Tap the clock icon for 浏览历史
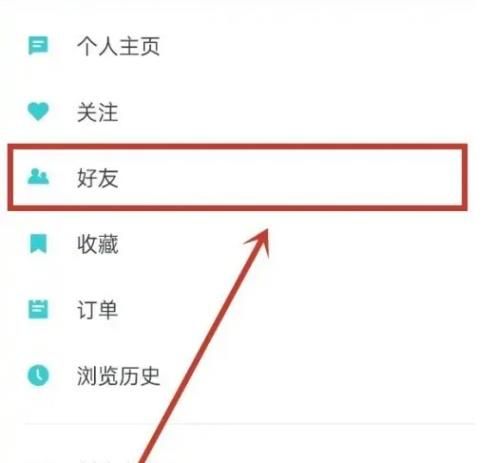 38,375
